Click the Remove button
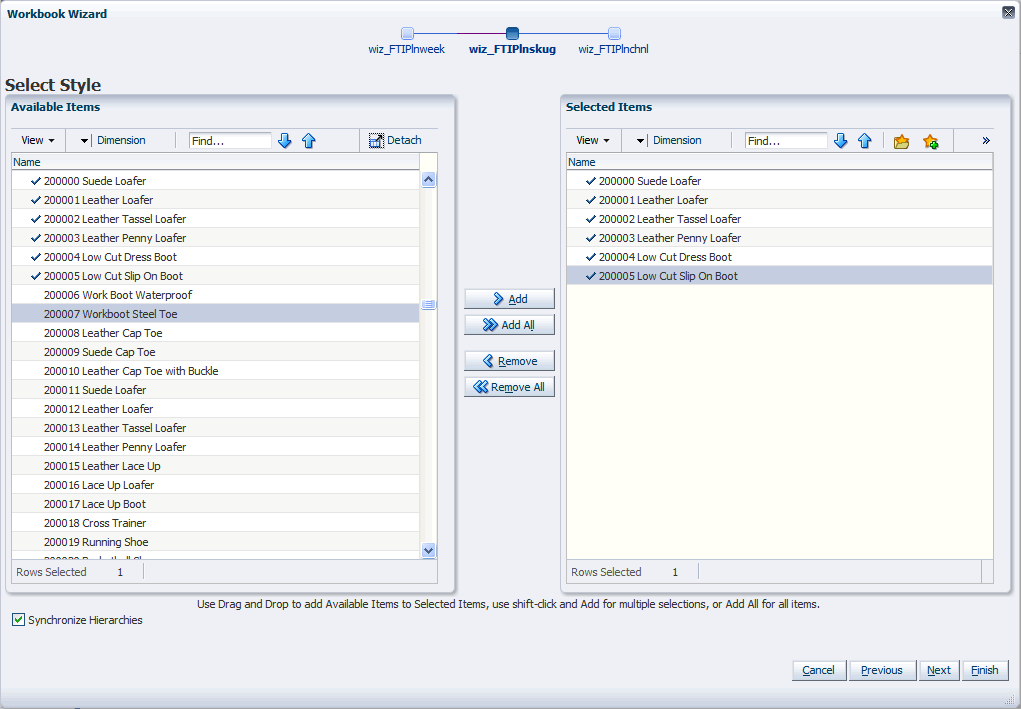1021x709 pixels. (x=509, y=361)
